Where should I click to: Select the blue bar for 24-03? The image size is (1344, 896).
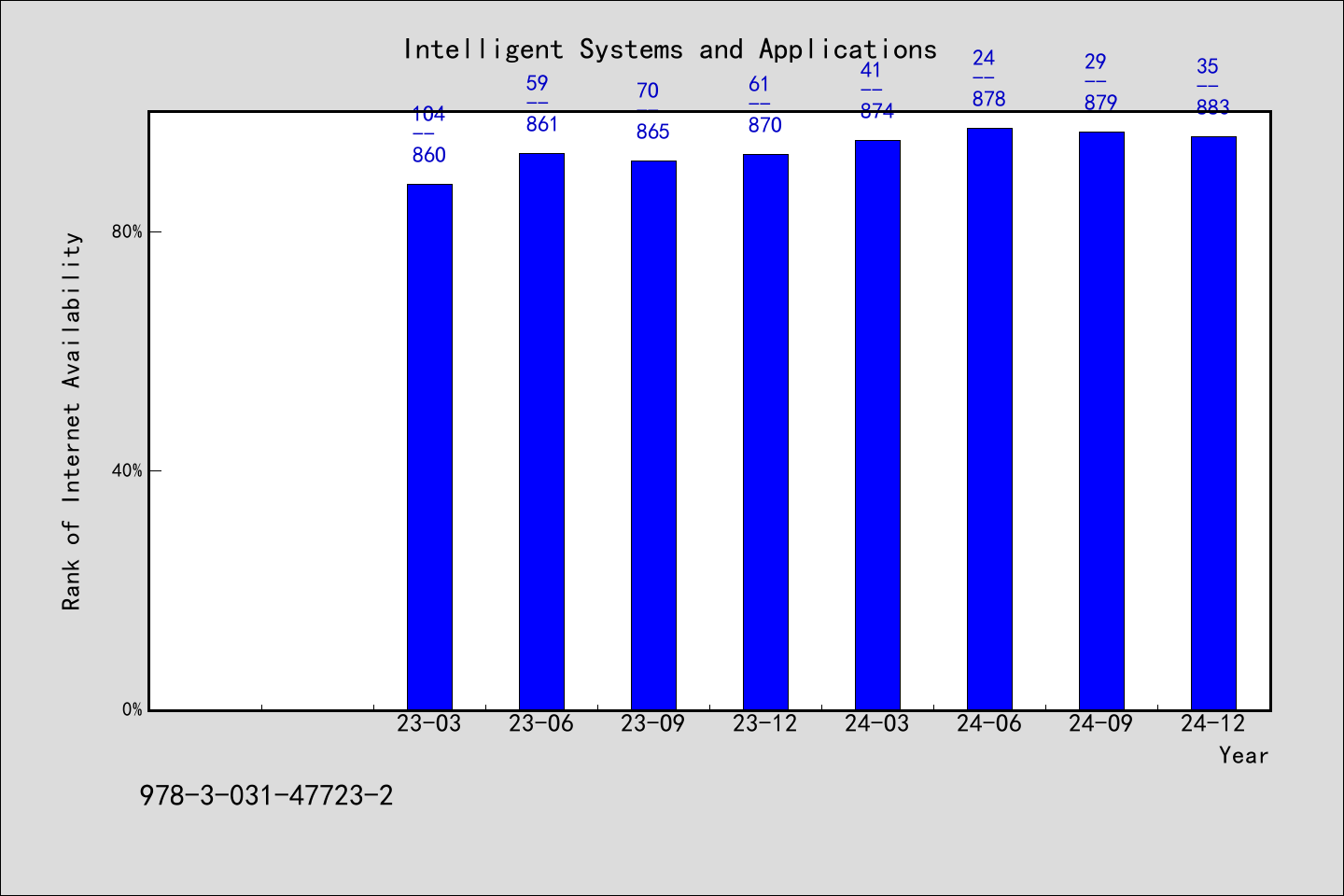877,425
